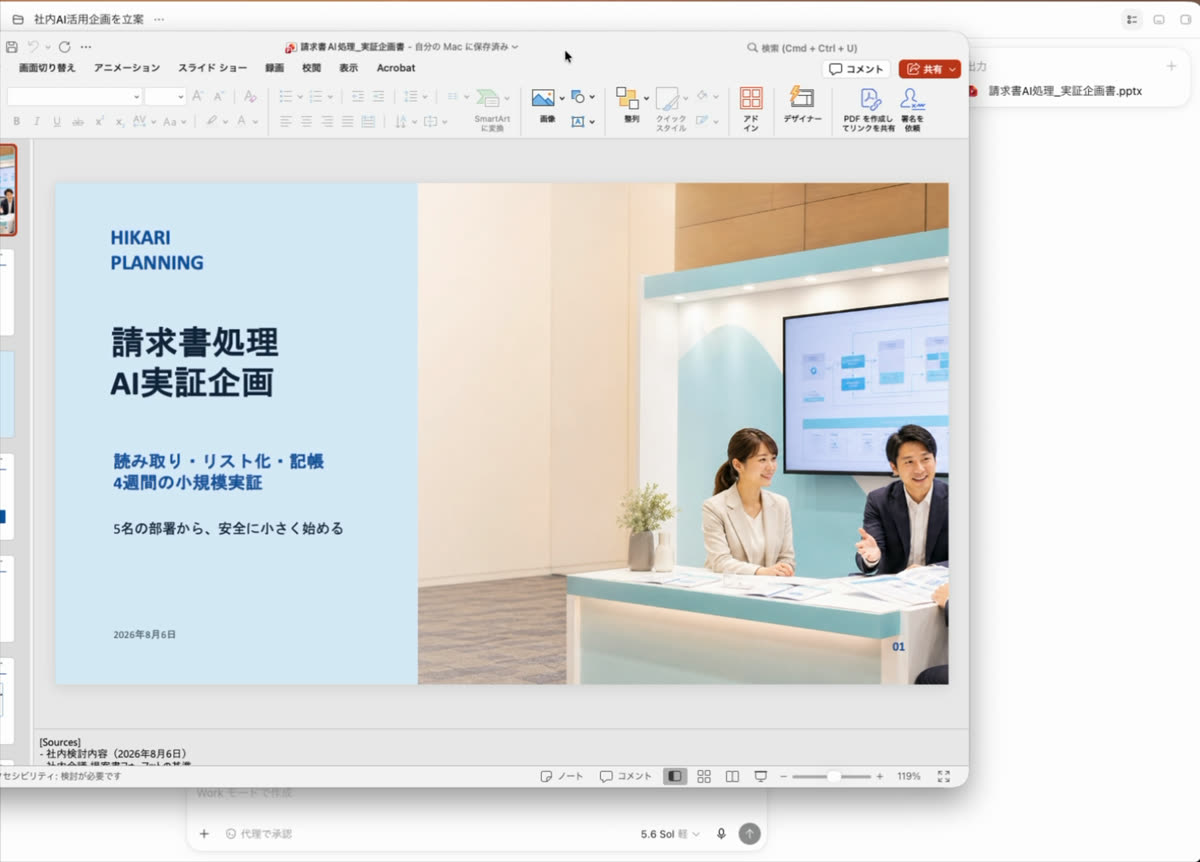Click the decrease indent icon

(x=358, y=96)
